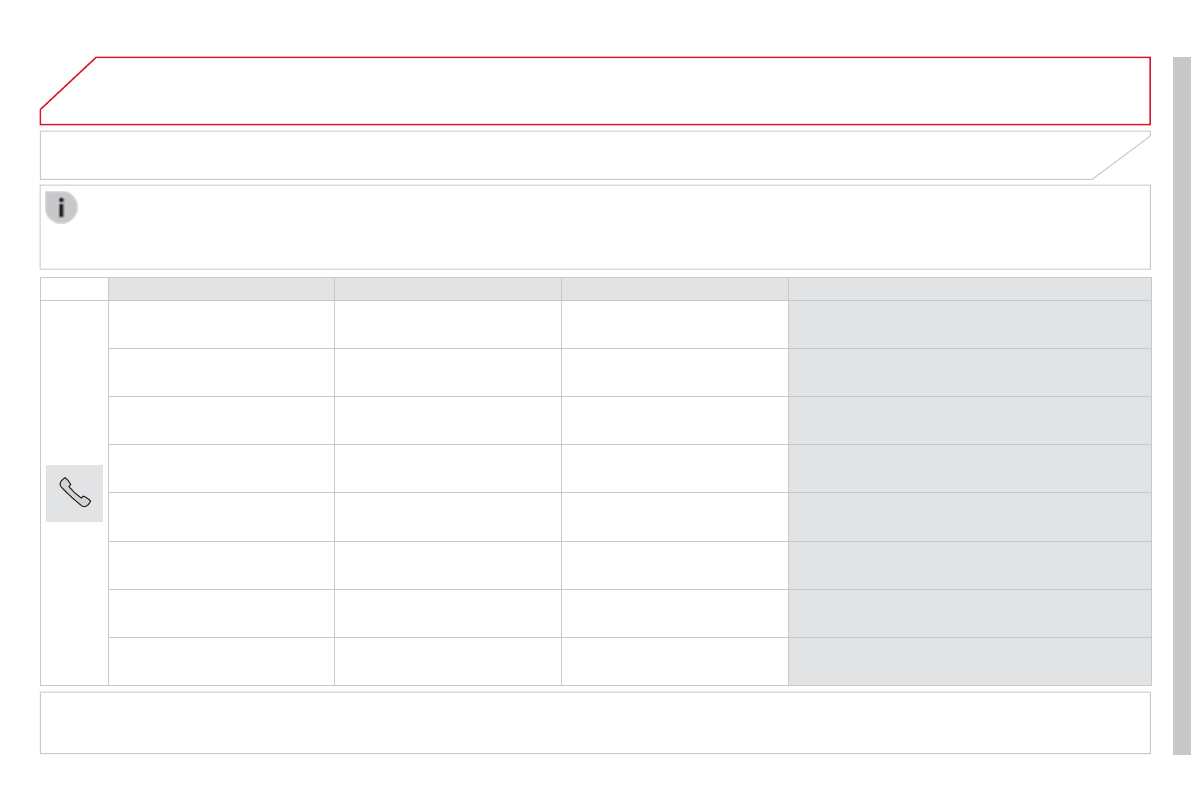Click the telephone handset icon
Viewport: 1191px width, 794px height.
pyautogui.click(x=74, y=493)
